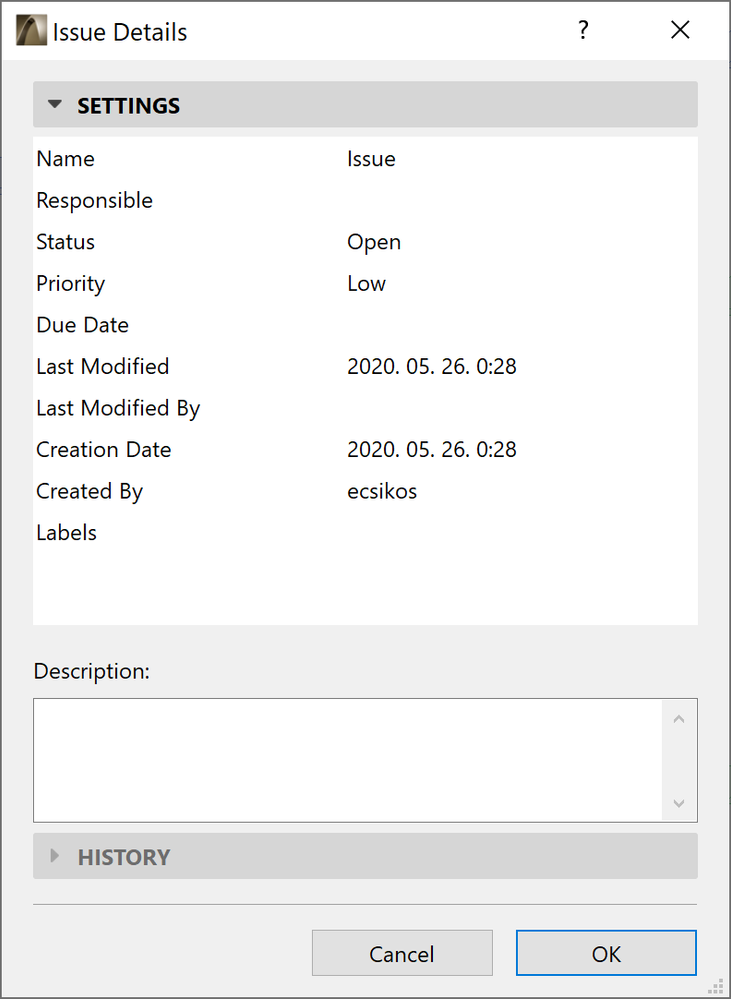Select the Name field value "Issue"
This screenshot has height=999, width=731.
[371, 159]
